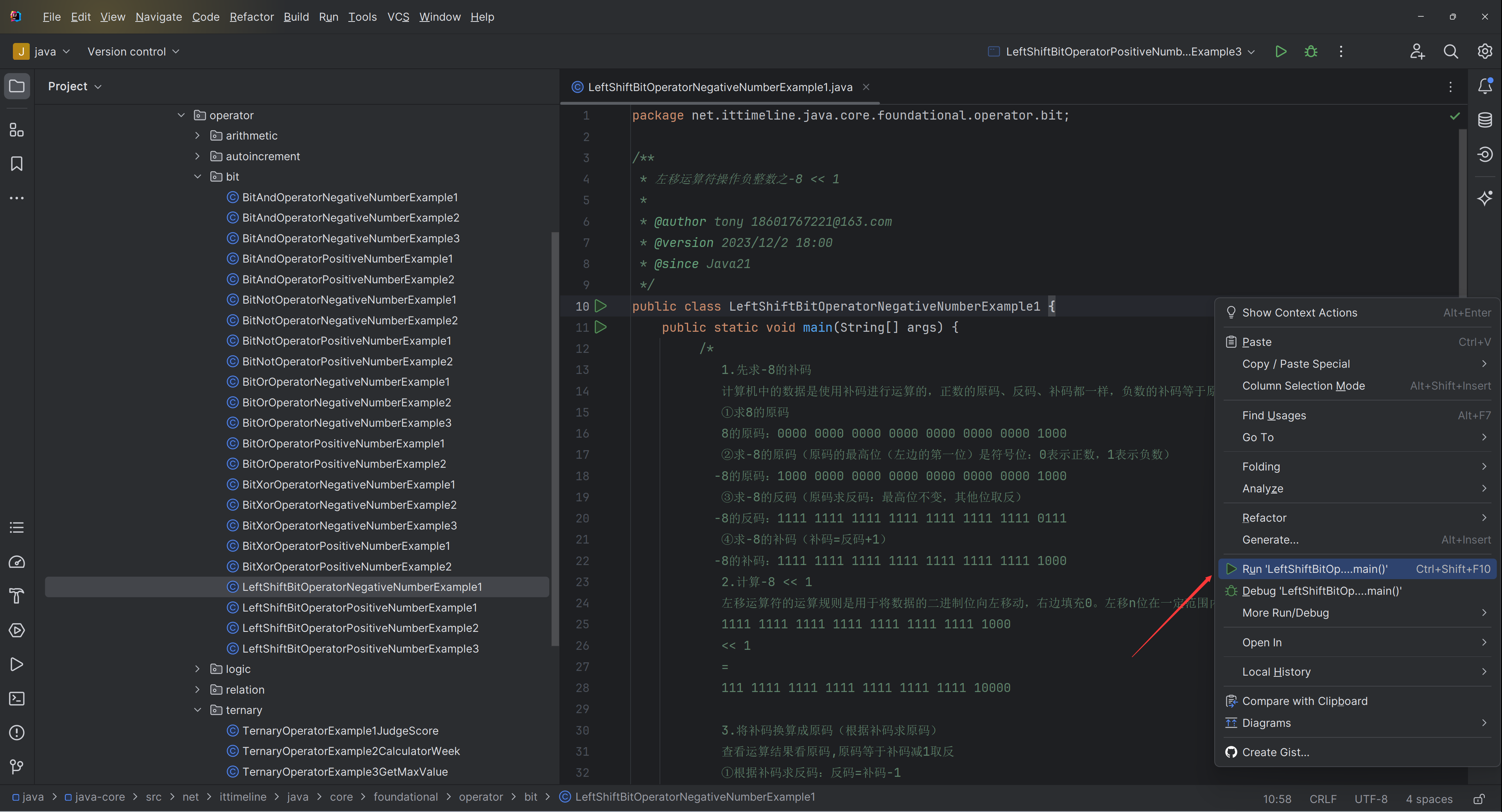Click the green inspection checkmark widget
The height and width of the screenshot is (812, 1502).
1455,116
